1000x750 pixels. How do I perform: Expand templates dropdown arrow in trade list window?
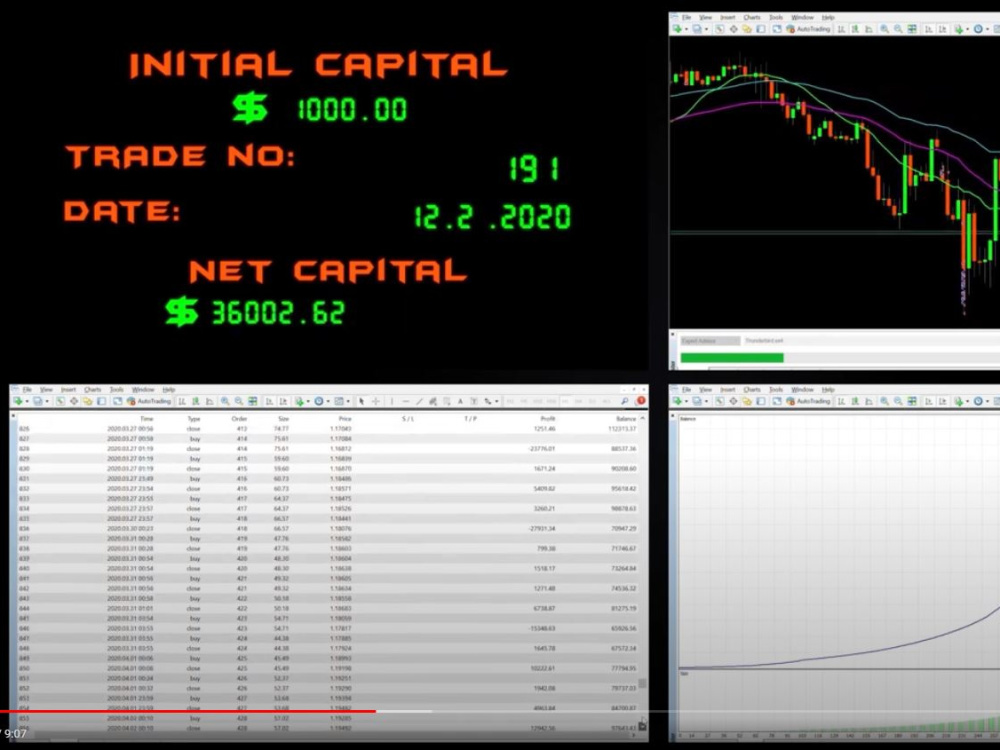pyautogui.click(x=348, y=401)
